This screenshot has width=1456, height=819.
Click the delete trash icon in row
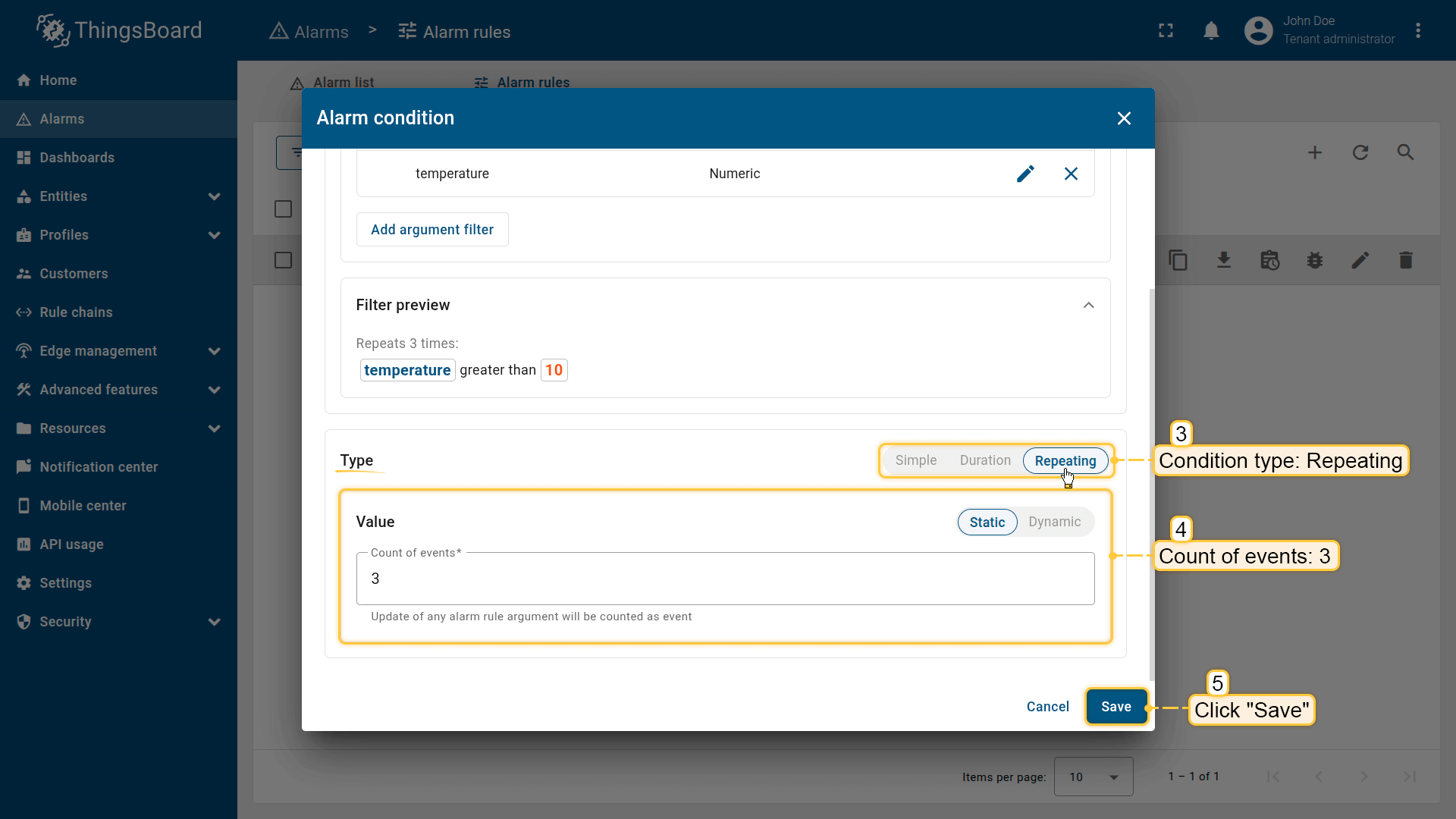[1405, 261]
